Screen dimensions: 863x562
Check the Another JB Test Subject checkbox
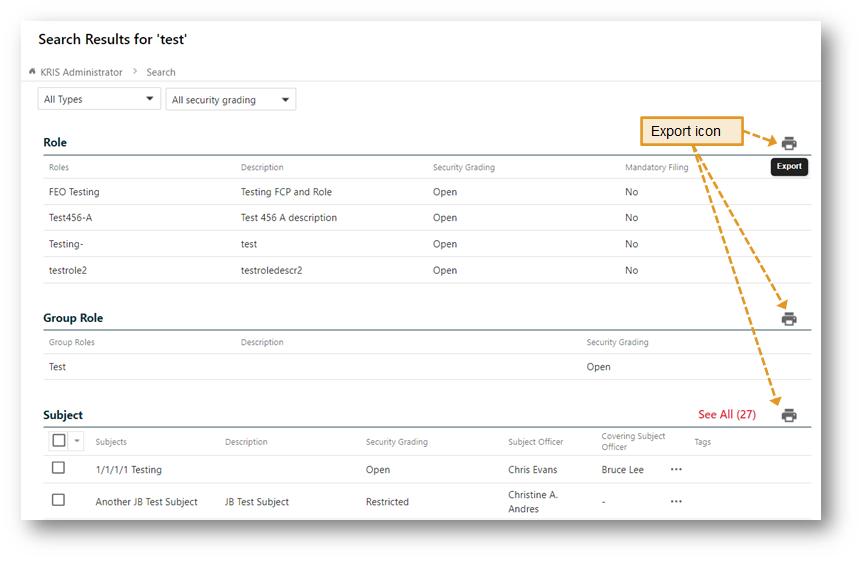click(58, 500)
